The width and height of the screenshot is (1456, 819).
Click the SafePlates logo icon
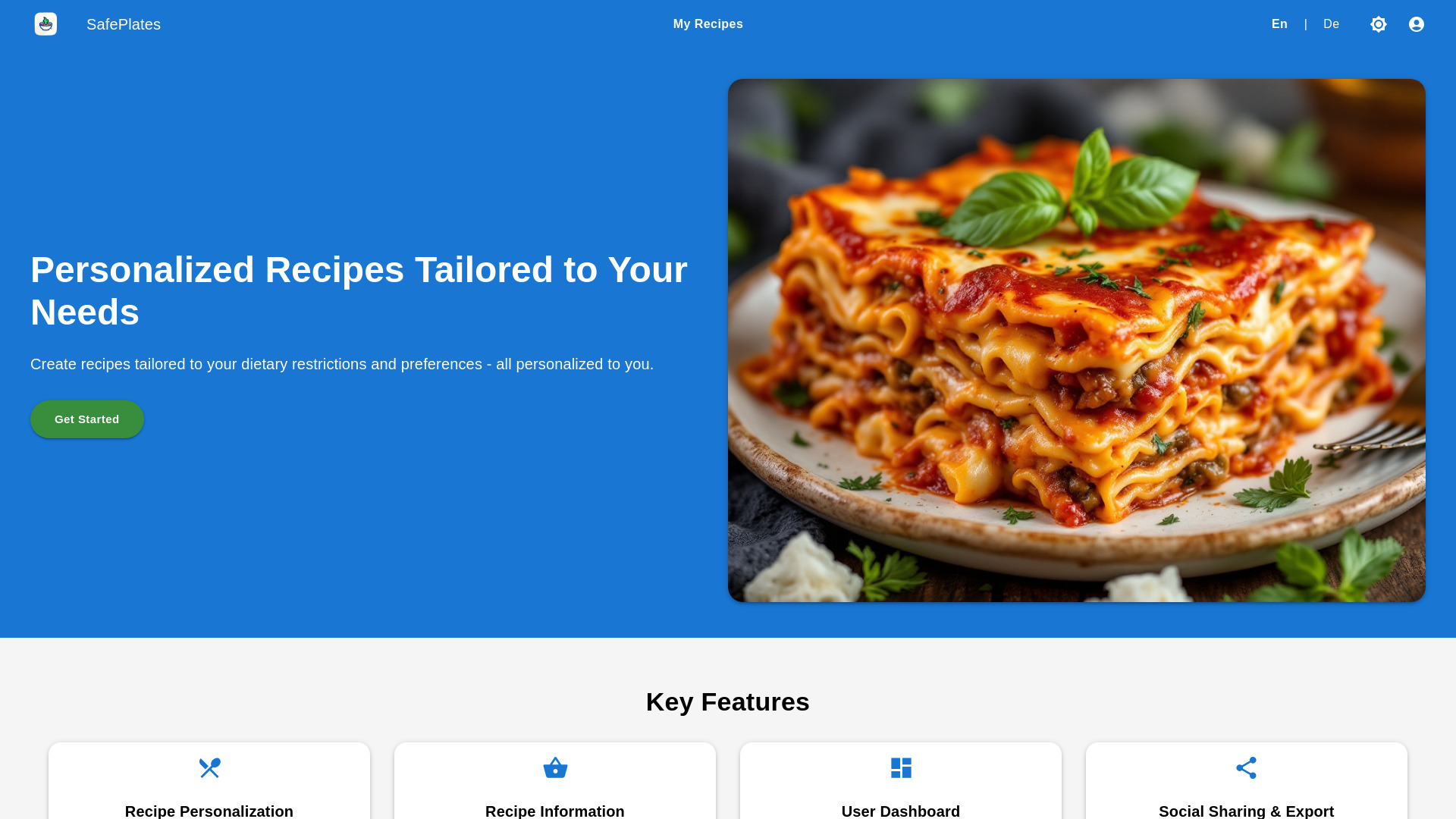pyautogui.click(x=45, y=24)
